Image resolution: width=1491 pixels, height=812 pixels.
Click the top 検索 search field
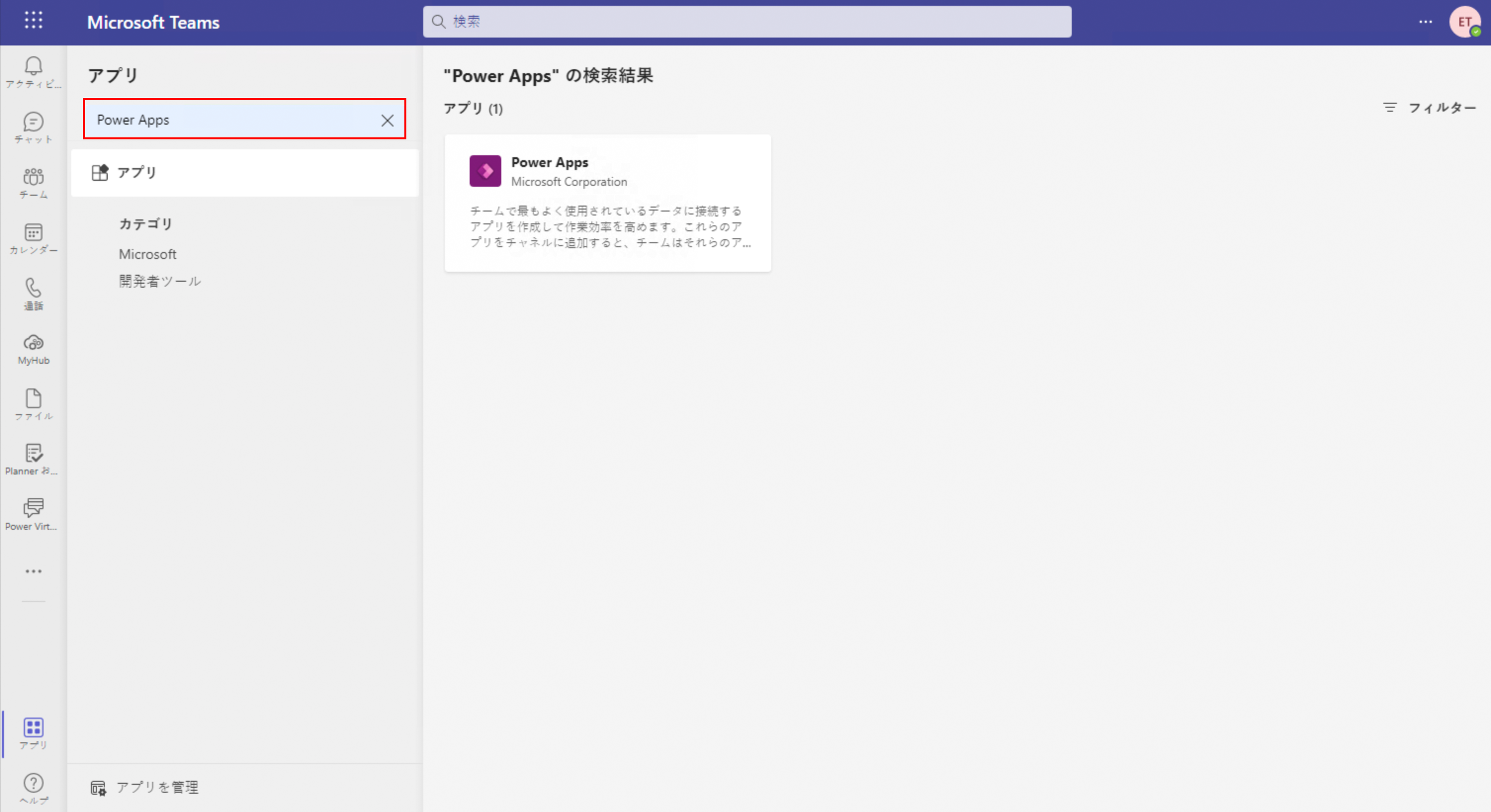746,22
